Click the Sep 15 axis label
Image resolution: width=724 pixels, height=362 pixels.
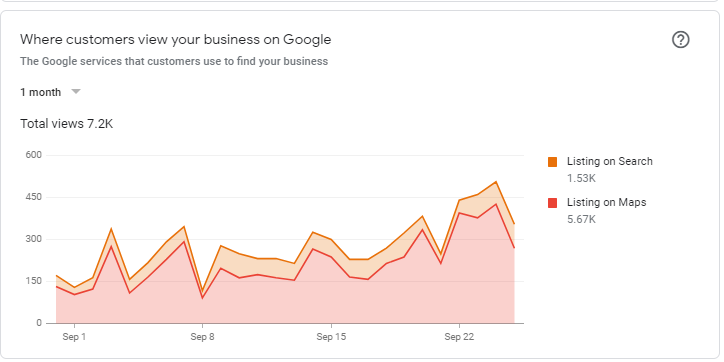pos(331,337)
